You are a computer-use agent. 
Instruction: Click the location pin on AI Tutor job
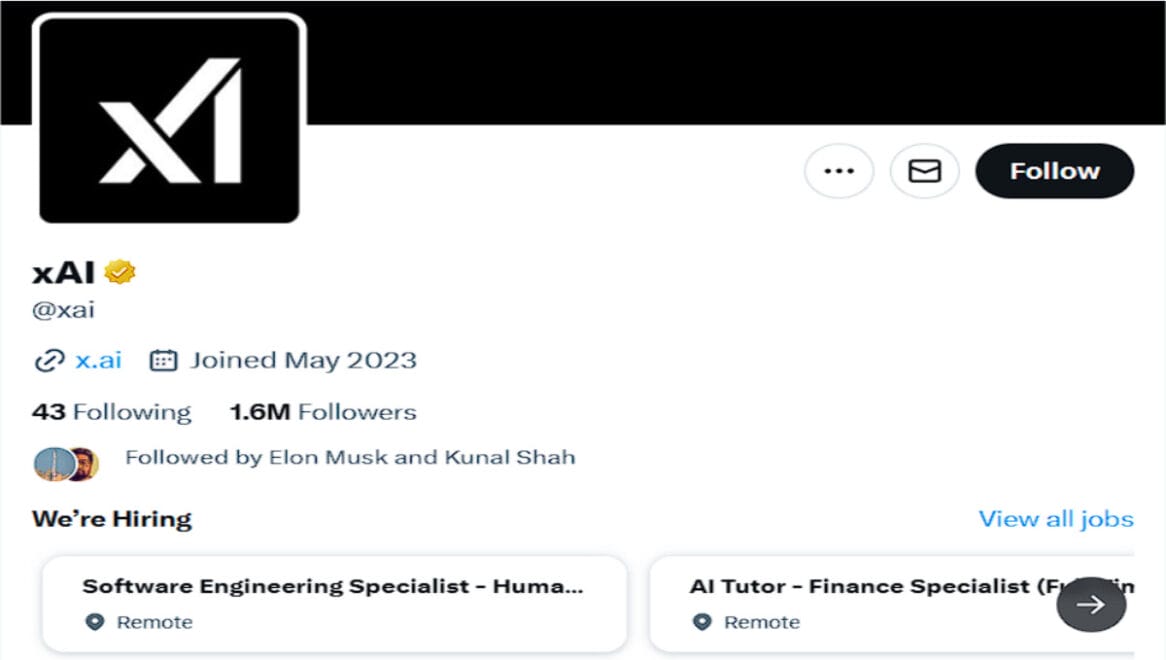click(x=703, y=622)
